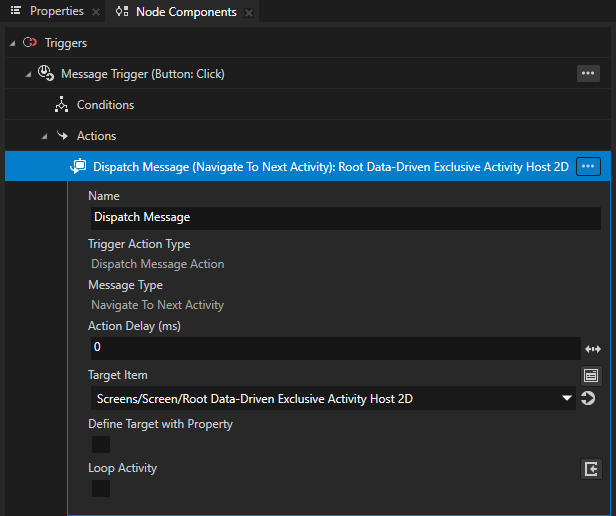Collapse the Actions section
Image resolution: width=616 pixels, height=516 pixels.
(x=44, y=136)
